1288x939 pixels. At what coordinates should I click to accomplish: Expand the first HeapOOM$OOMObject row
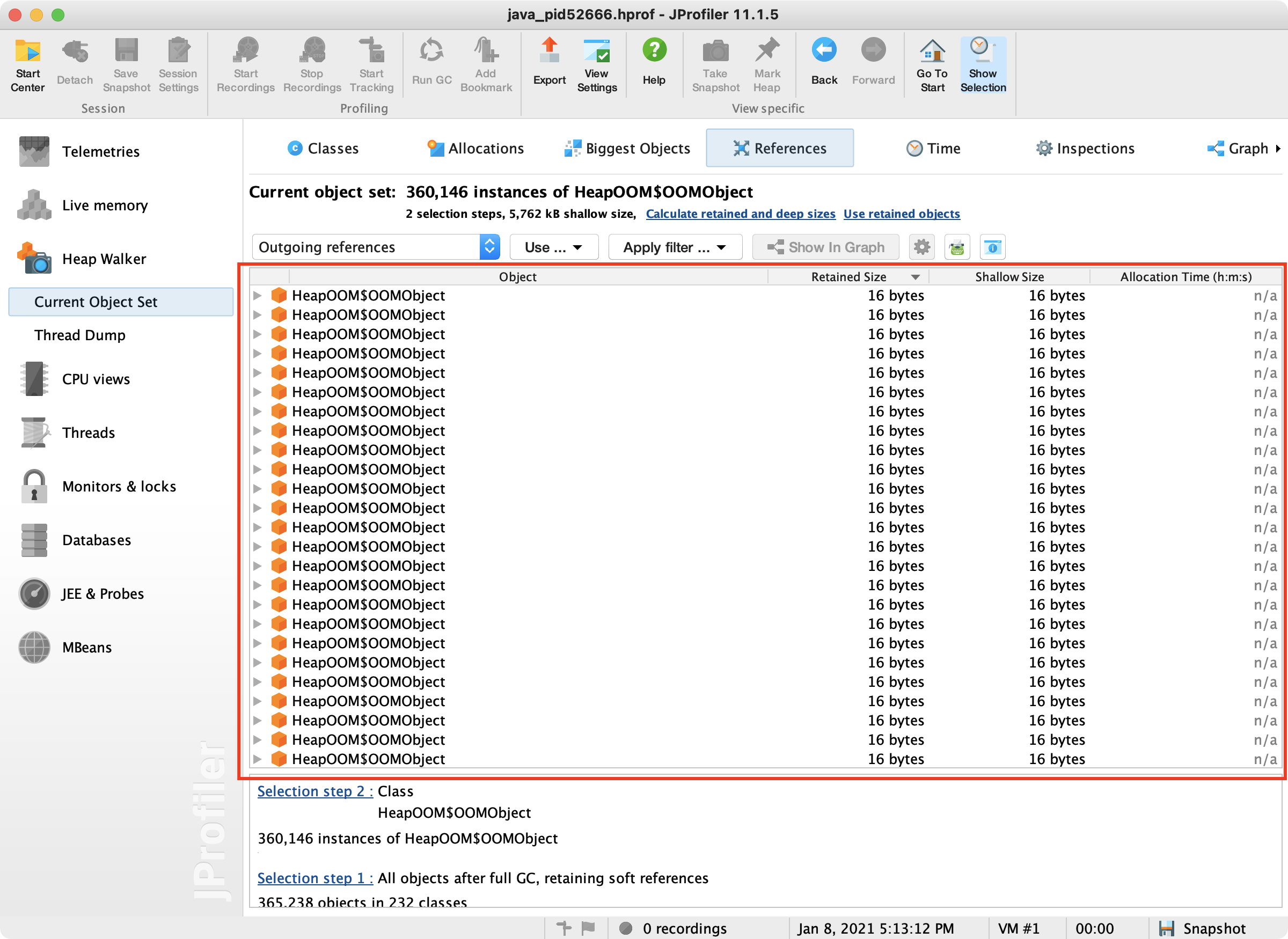tap(258, 296)
